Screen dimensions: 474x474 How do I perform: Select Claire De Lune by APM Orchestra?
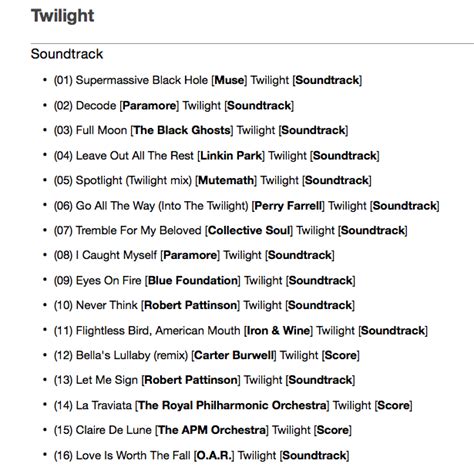(x=203, y=430)
